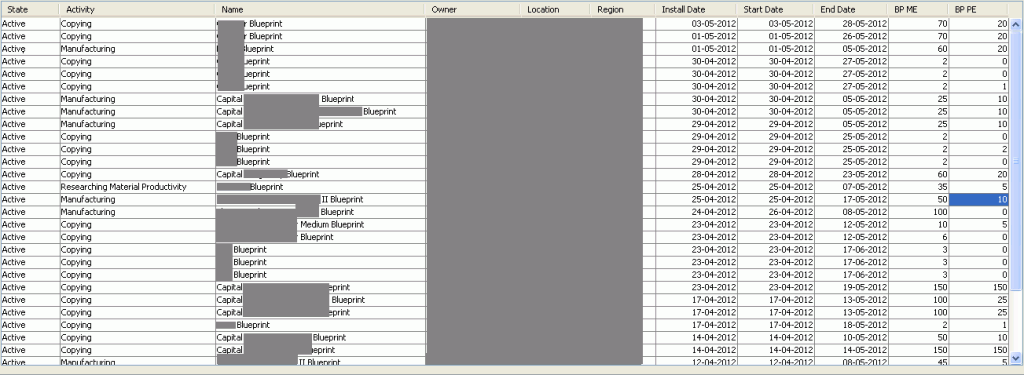
Task: Click the highlighted BP PE cell showing 10
Action: [x=979, y=199]
